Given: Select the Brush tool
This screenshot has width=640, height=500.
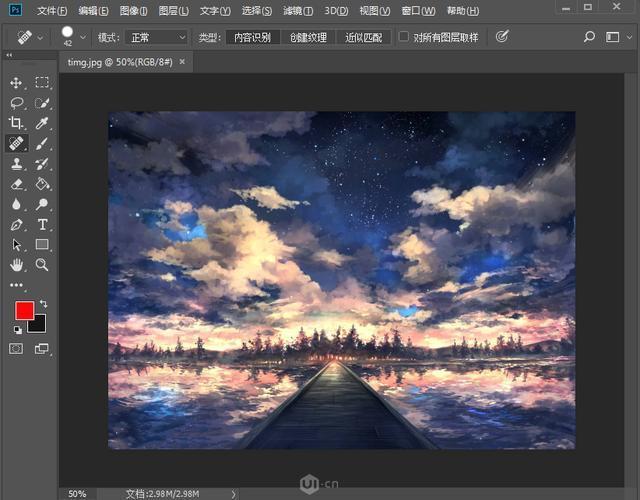Looking at the screenshot, I should (42, 143).
